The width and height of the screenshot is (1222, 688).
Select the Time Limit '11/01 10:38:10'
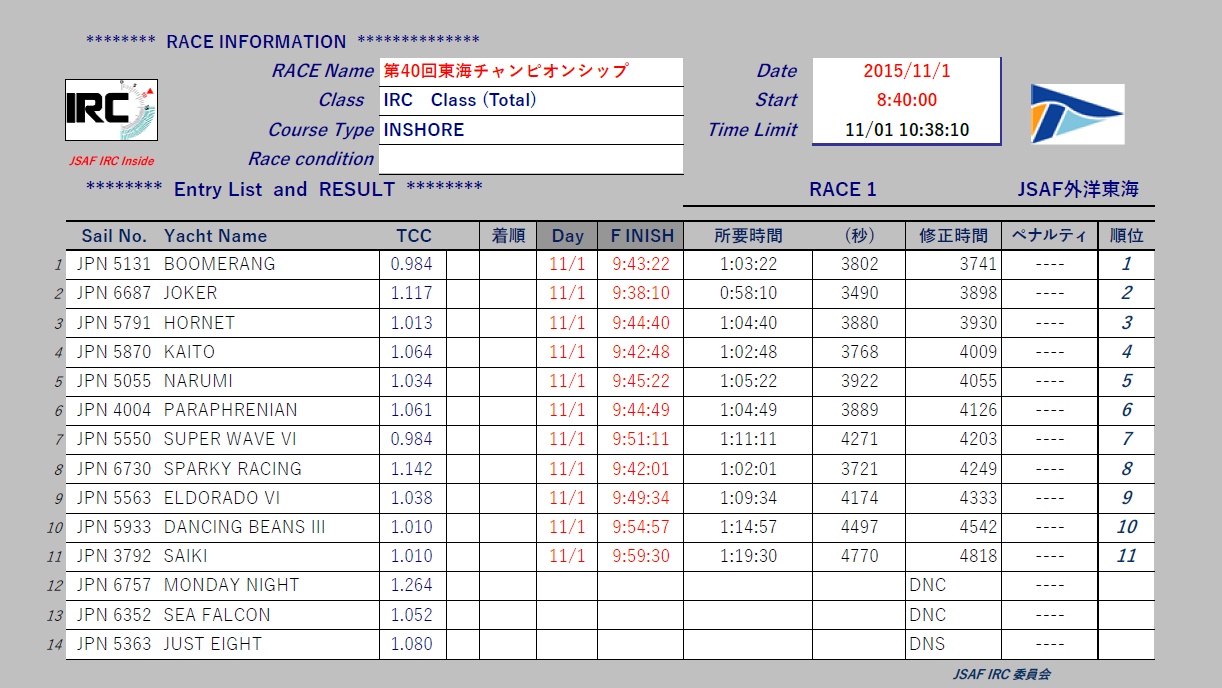[x=906, y=130]
